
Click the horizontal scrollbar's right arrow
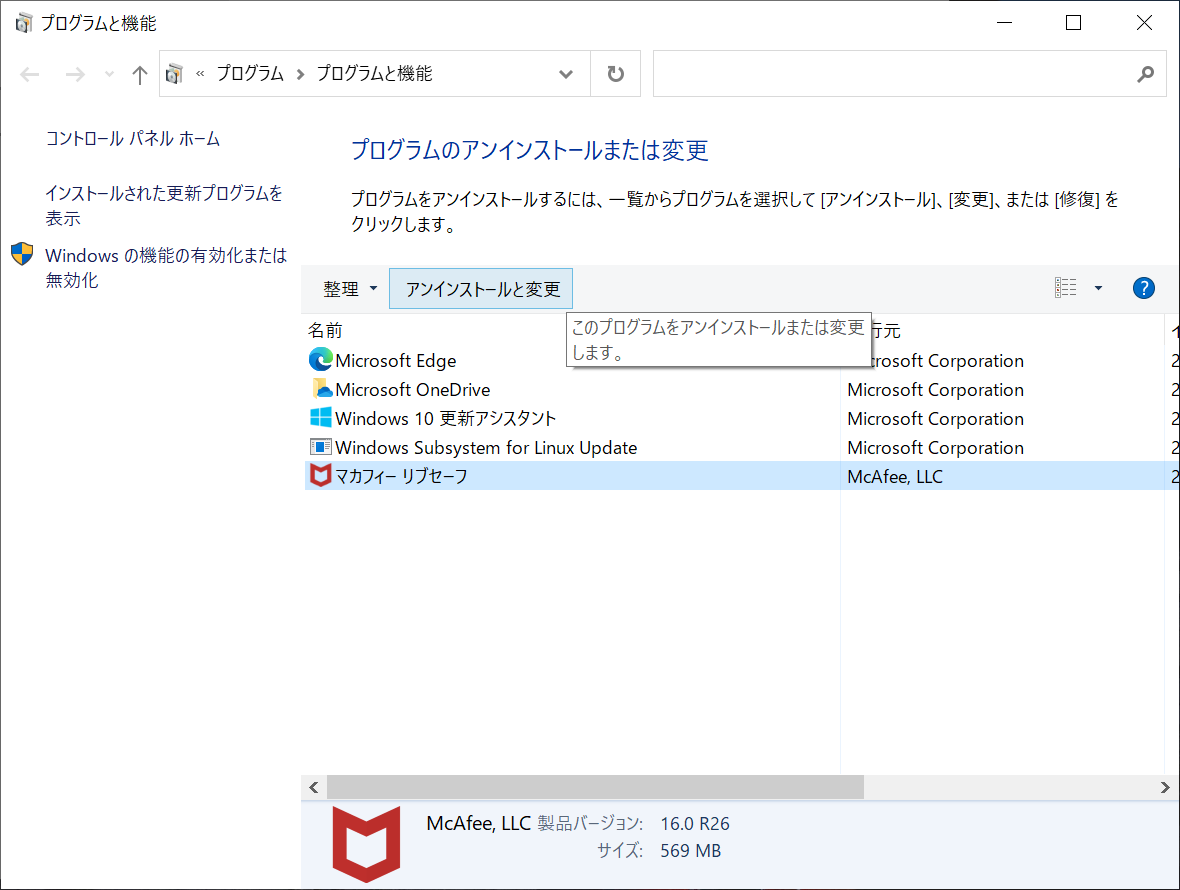pos(1164,787)
